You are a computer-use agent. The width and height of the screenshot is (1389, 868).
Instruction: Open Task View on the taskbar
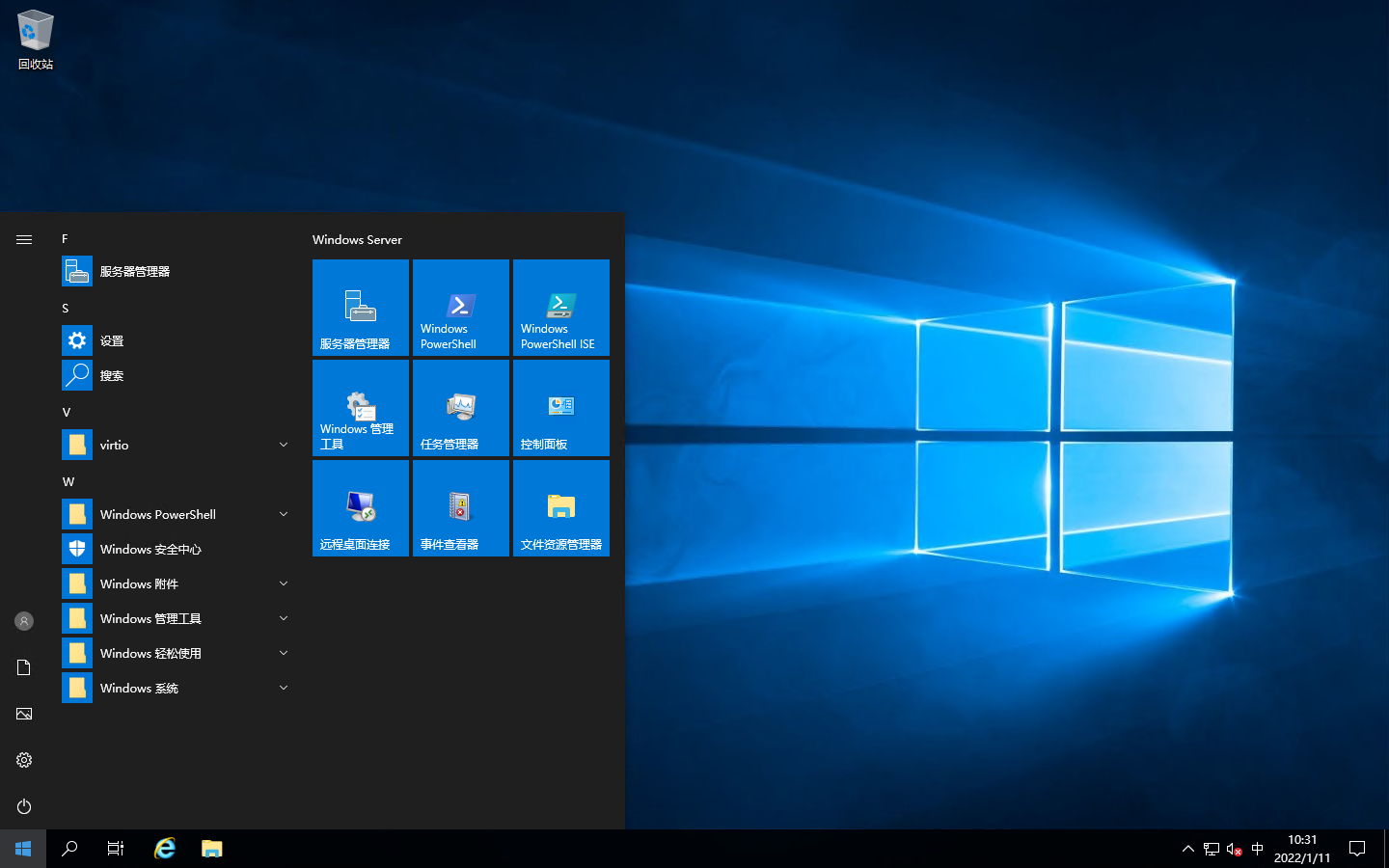click(116, 849)
